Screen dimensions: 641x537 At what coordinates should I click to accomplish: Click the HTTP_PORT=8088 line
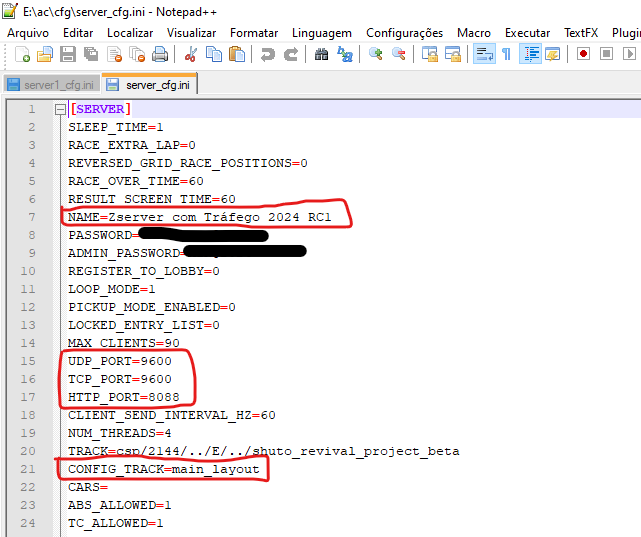(124, 397)
